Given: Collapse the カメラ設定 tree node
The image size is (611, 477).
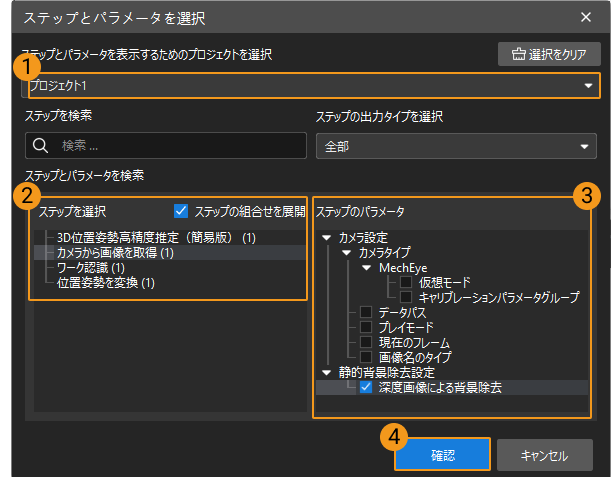Looking at the screenshot, I should tap(328, 238).
